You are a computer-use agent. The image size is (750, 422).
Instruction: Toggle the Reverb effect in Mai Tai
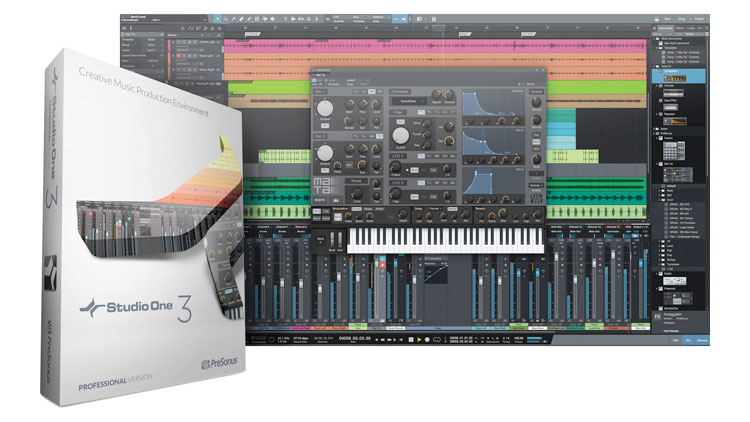pyautogui.click(x=480, y=209)
